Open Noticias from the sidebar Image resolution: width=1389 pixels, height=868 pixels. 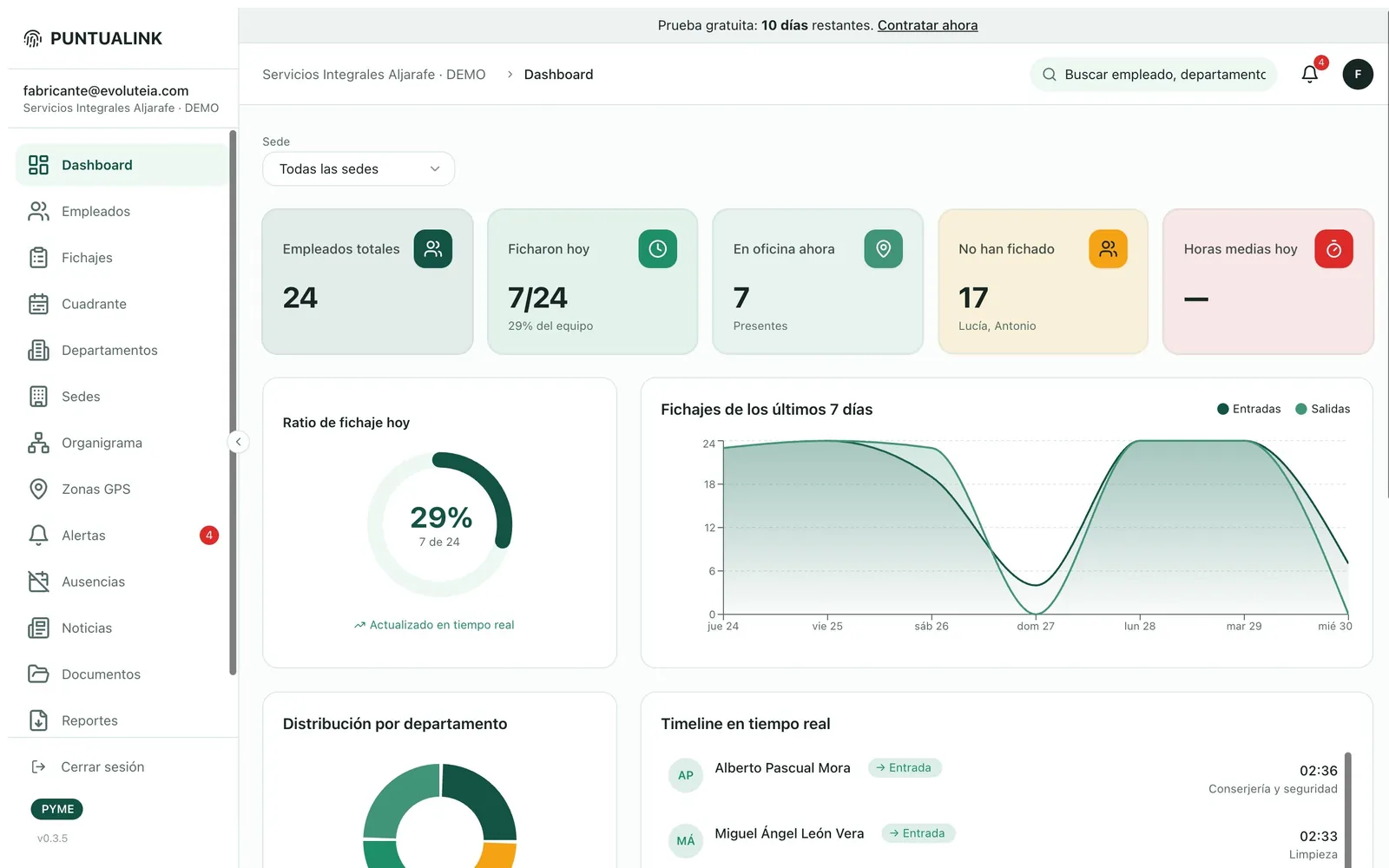122,628
